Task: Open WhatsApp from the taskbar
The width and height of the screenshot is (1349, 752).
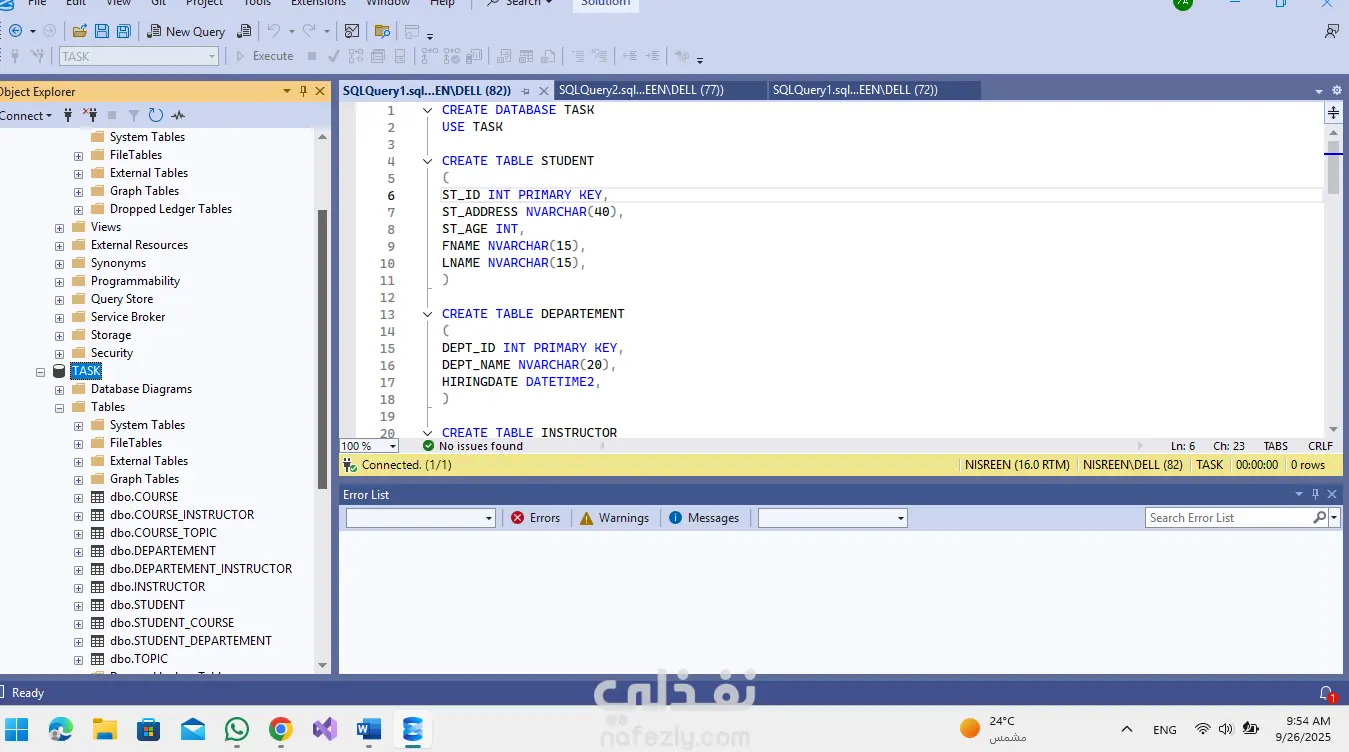Action: click(237, 729)
